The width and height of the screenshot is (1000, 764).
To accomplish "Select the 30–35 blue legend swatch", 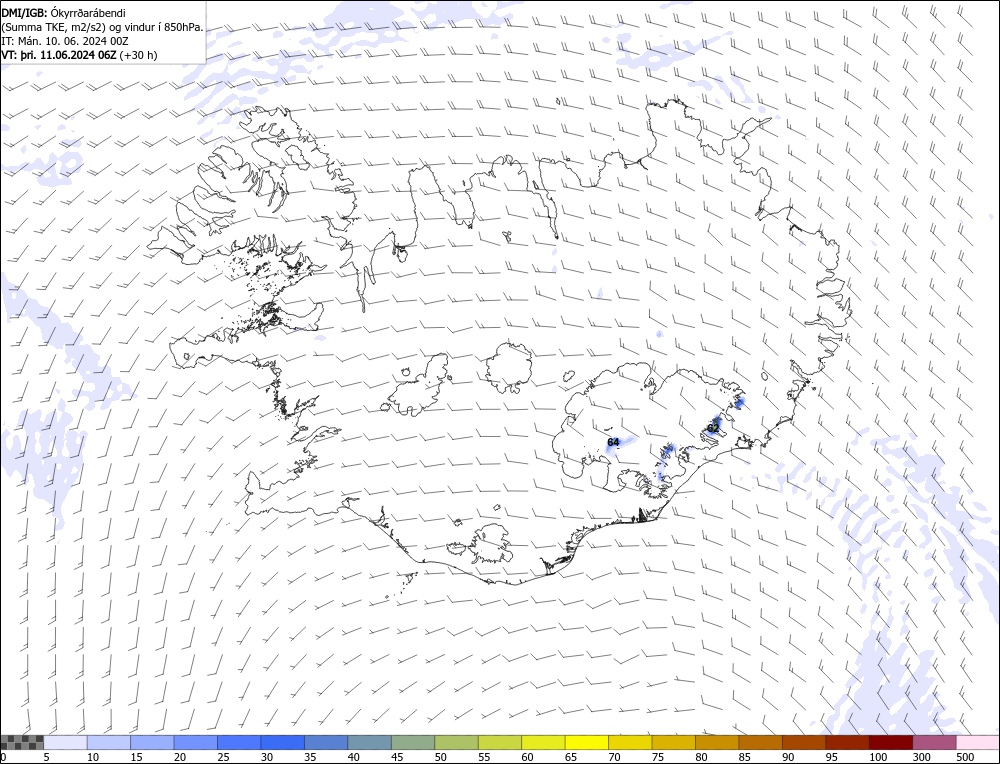I will coord(283,742).
